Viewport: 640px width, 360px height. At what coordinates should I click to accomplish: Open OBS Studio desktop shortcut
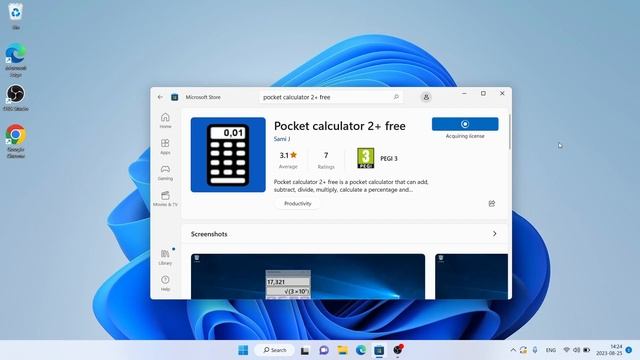(16, 98)
